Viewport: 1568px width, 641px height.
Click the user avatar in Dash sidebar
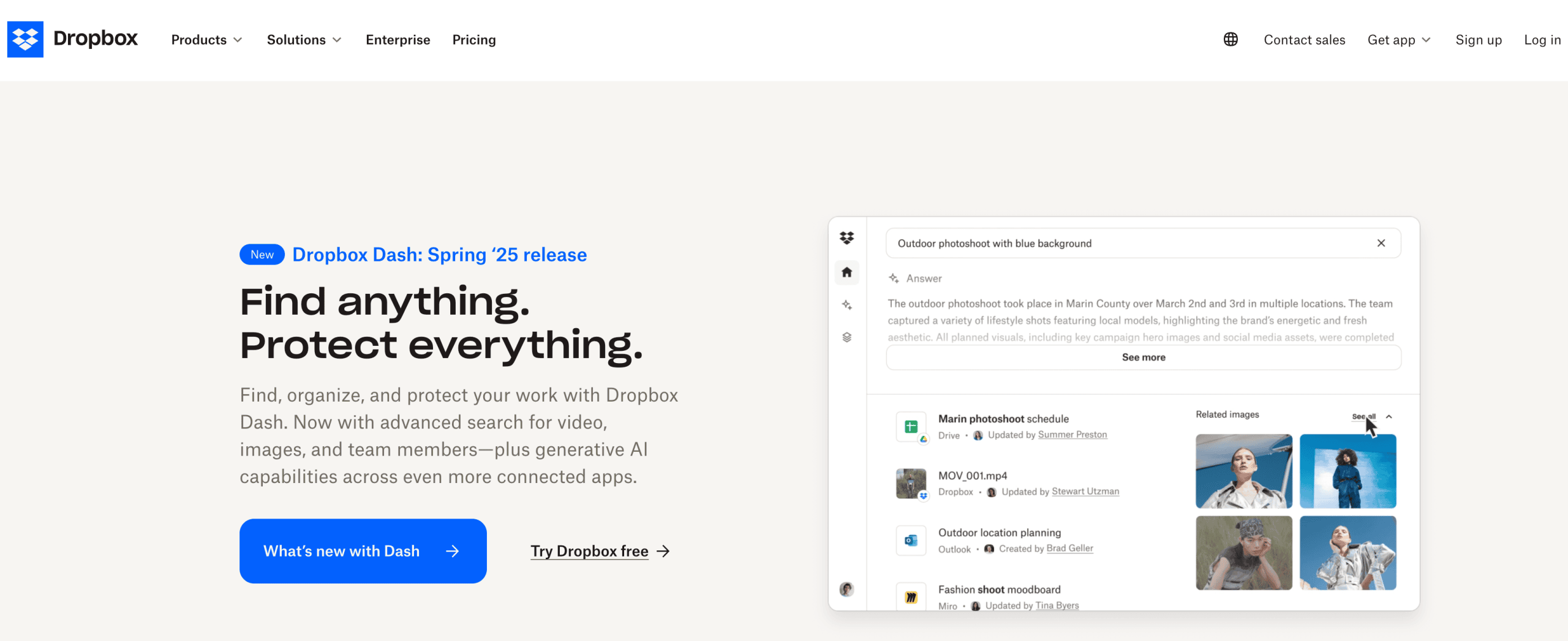click(x=846, y=589)
